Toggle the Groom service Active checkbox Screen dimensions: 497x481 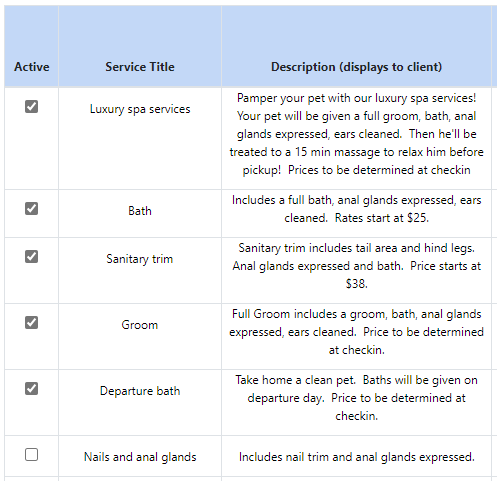tap(31, 323)
